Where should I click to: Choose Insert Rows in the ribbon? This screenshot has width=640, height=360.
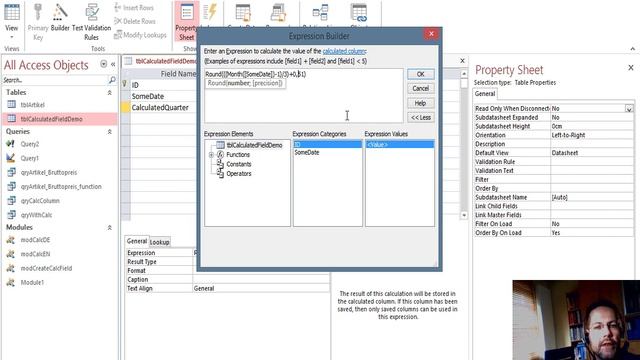[x=134, y=7]
